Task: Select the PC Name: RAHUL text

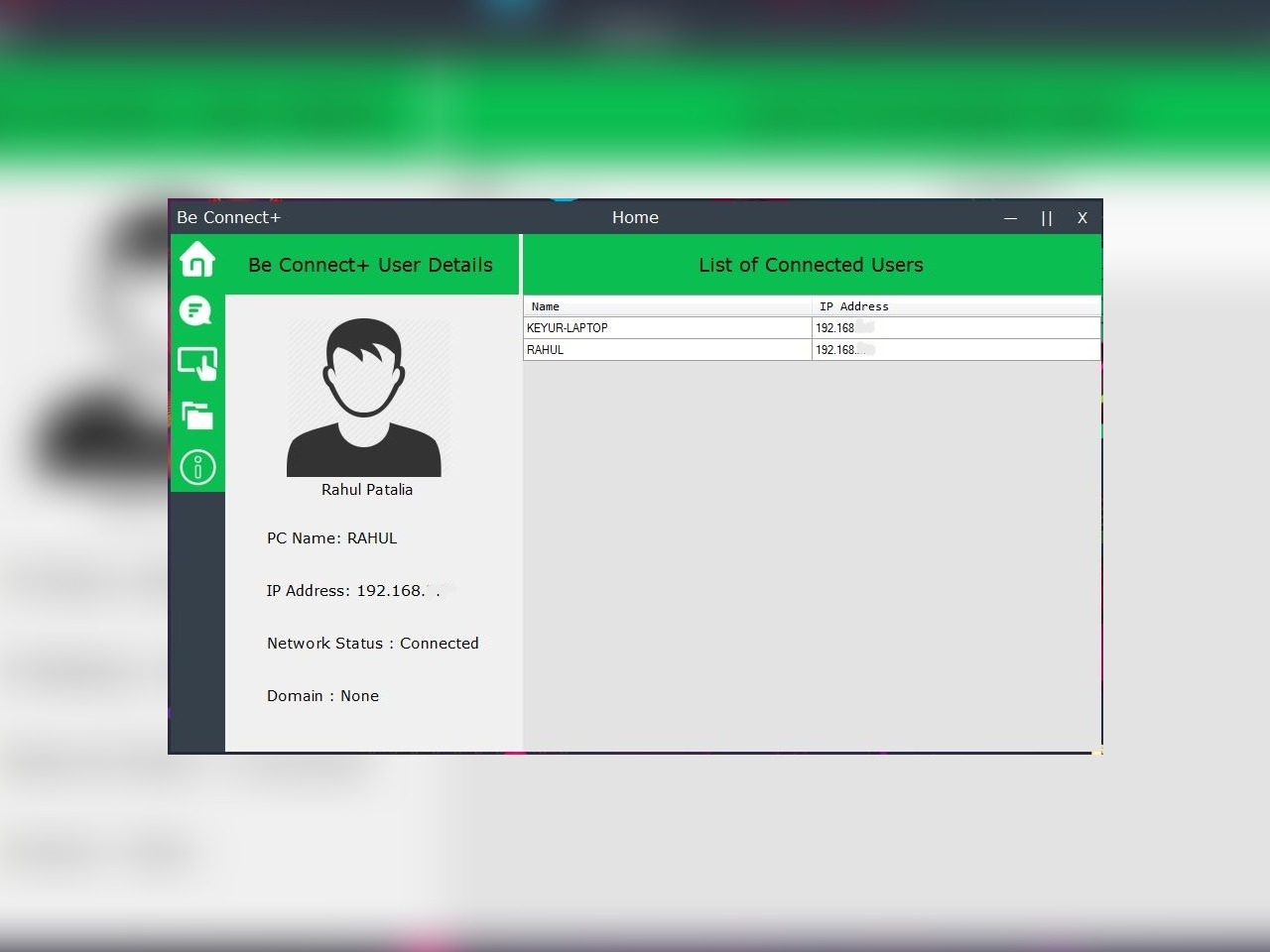Action: 331,538
